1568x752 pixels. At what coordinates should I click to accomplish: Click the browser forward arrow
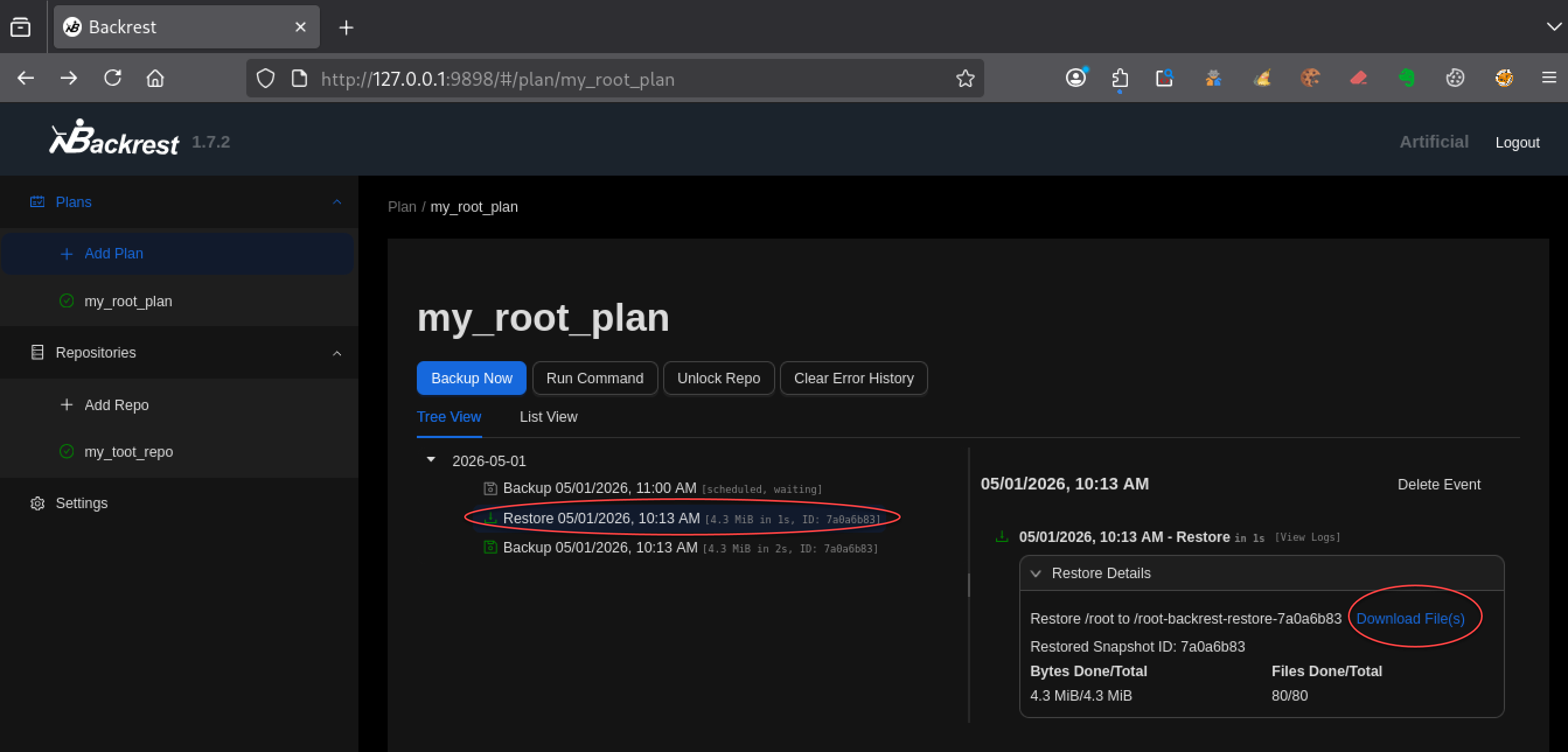(x=69, y=79)
